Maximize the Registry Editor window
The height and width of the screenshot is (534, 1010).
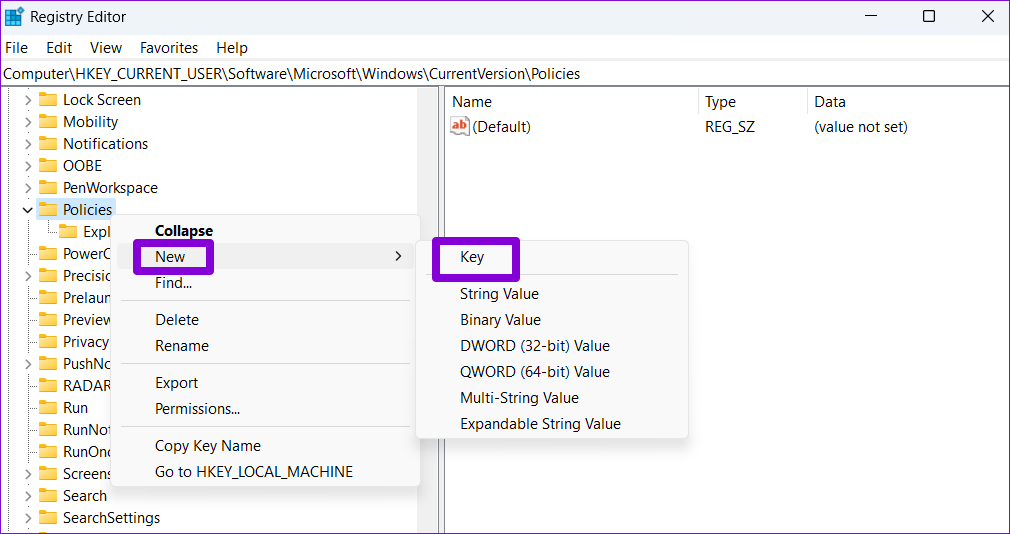[929, 16]
